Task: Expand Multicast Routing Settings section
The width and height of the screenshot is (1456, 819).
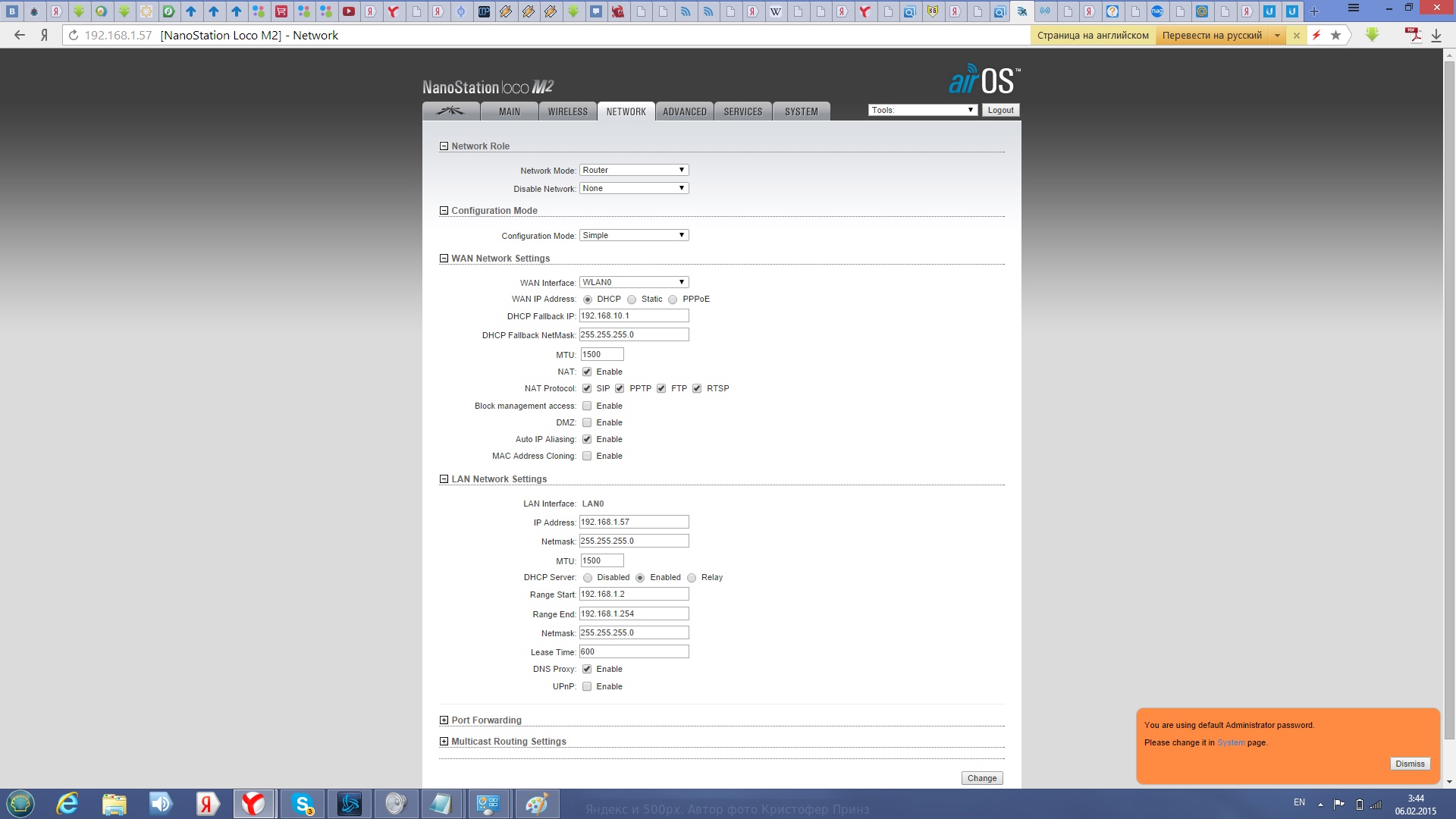Action: 444,742
